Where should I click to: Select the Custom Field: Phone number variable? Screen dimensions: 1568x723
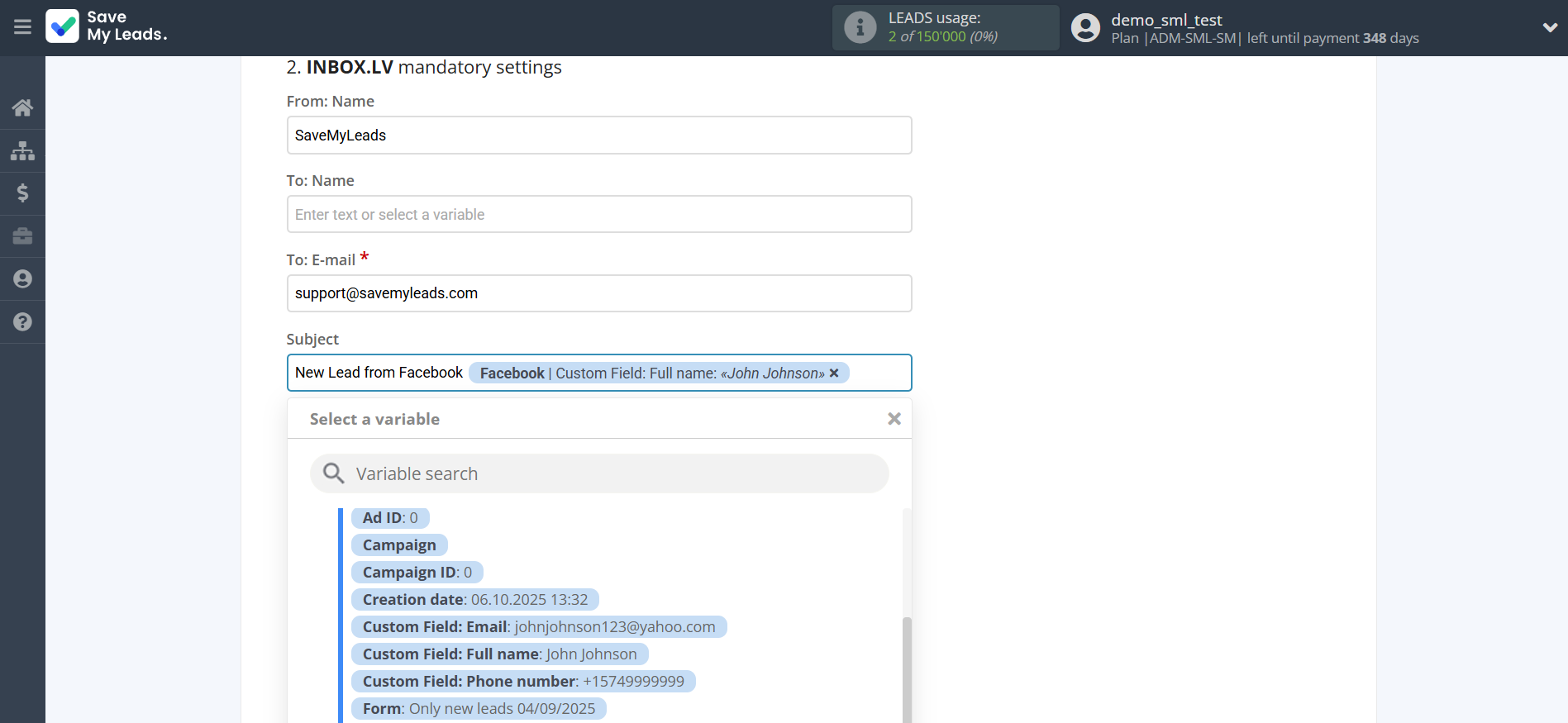pos(522,682)
